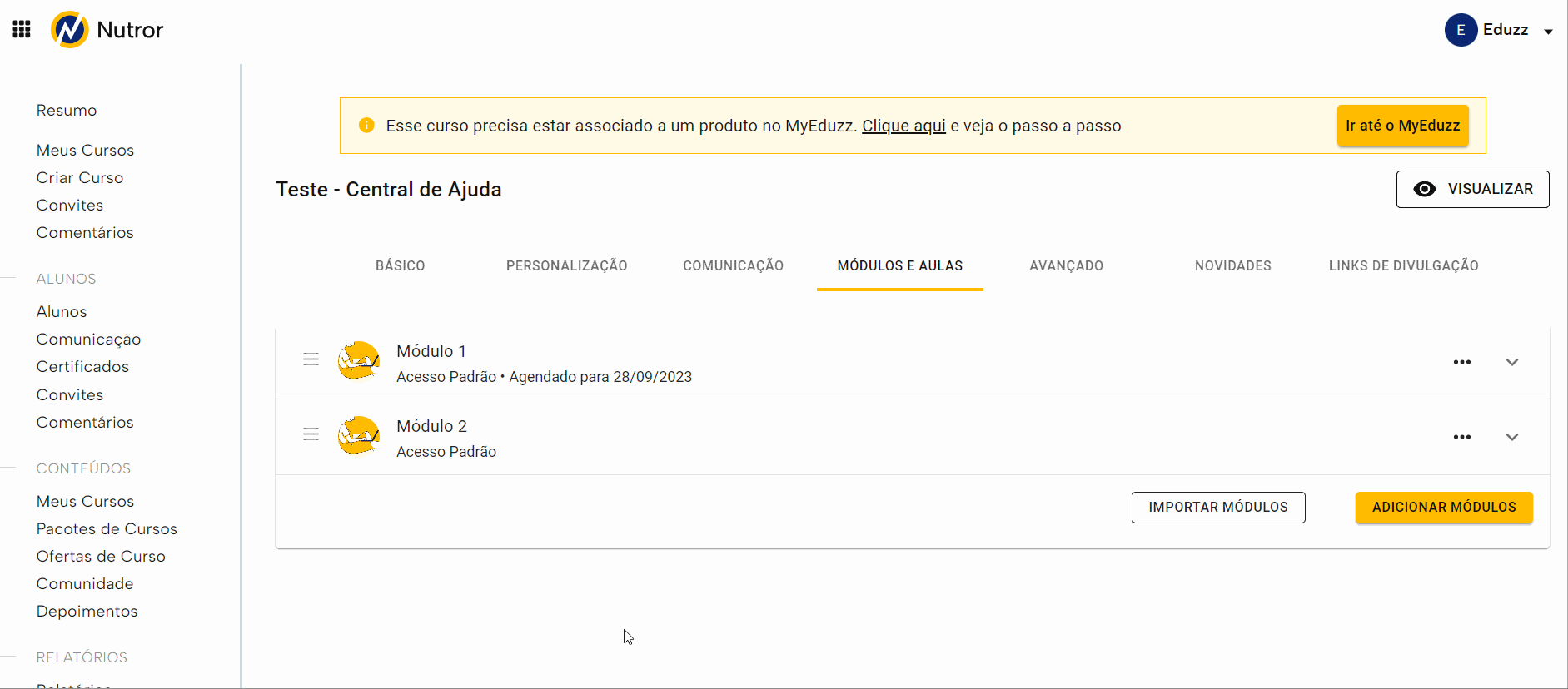Image resolution: width=1568 pixels, height=689 pixels.
Task: Open Comunidade in the sidebar
Action: point(85,584)
